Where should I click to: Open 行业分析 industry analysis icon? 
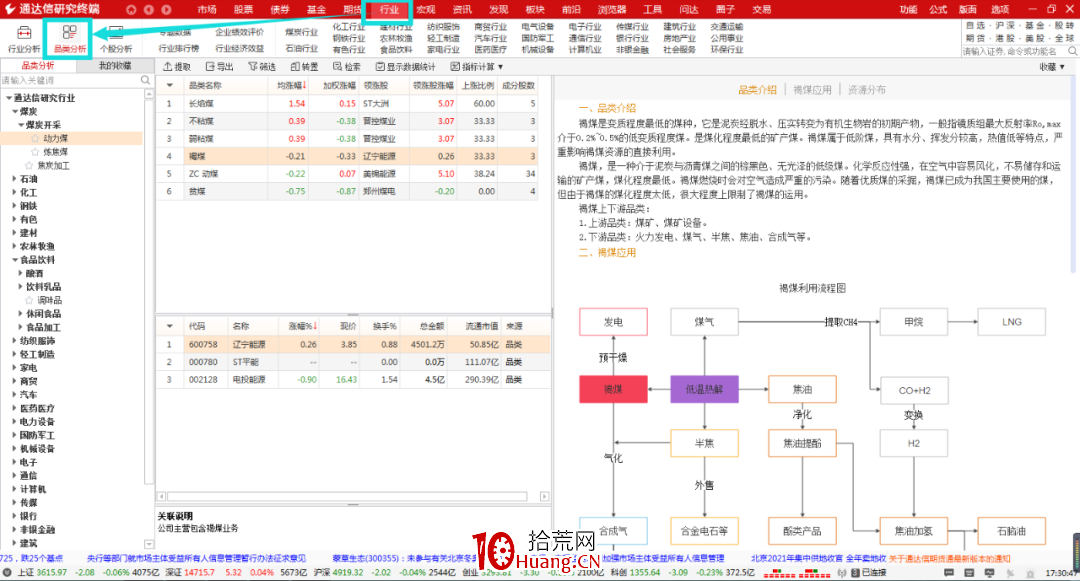point(24,39)
